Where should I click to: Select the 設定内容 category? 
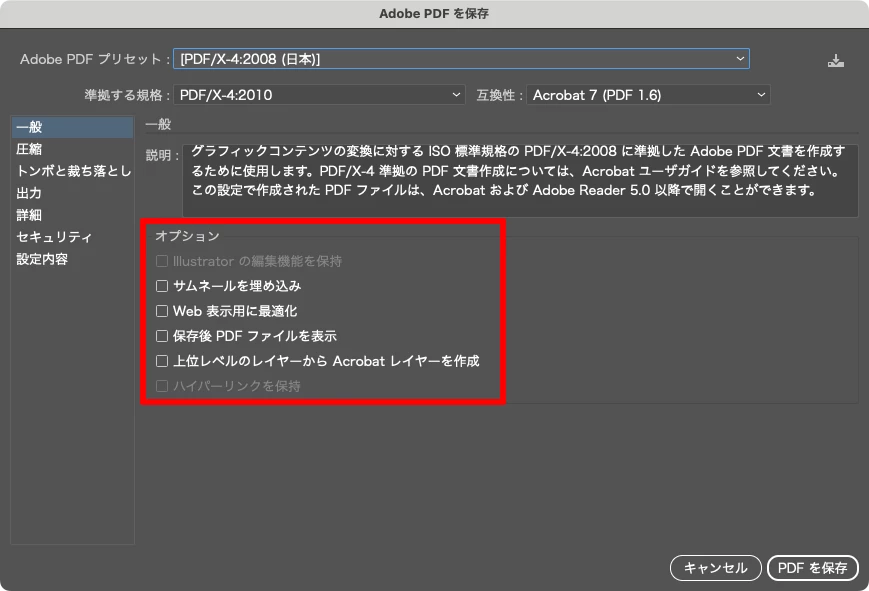coord(72,259)
